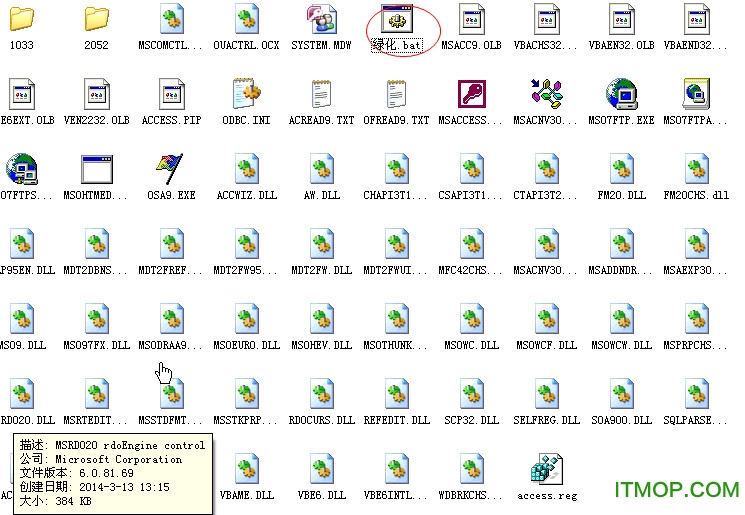Select the ACCESS.PIP file
The height and width of the screenshot is (515, 745).
[x=171, y=95]
